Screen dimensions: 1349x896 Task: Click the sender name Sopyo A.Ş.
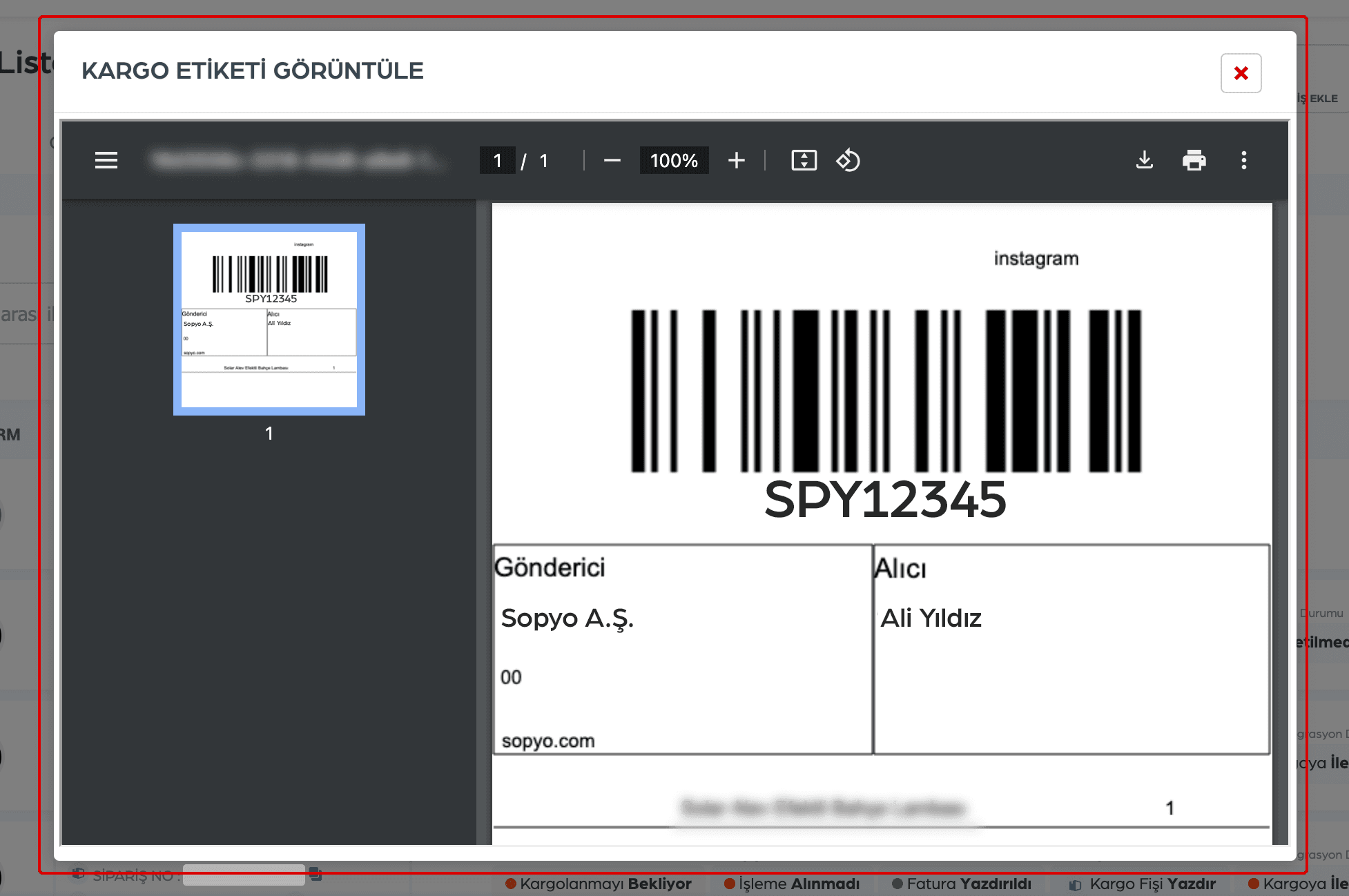(567, 619)
